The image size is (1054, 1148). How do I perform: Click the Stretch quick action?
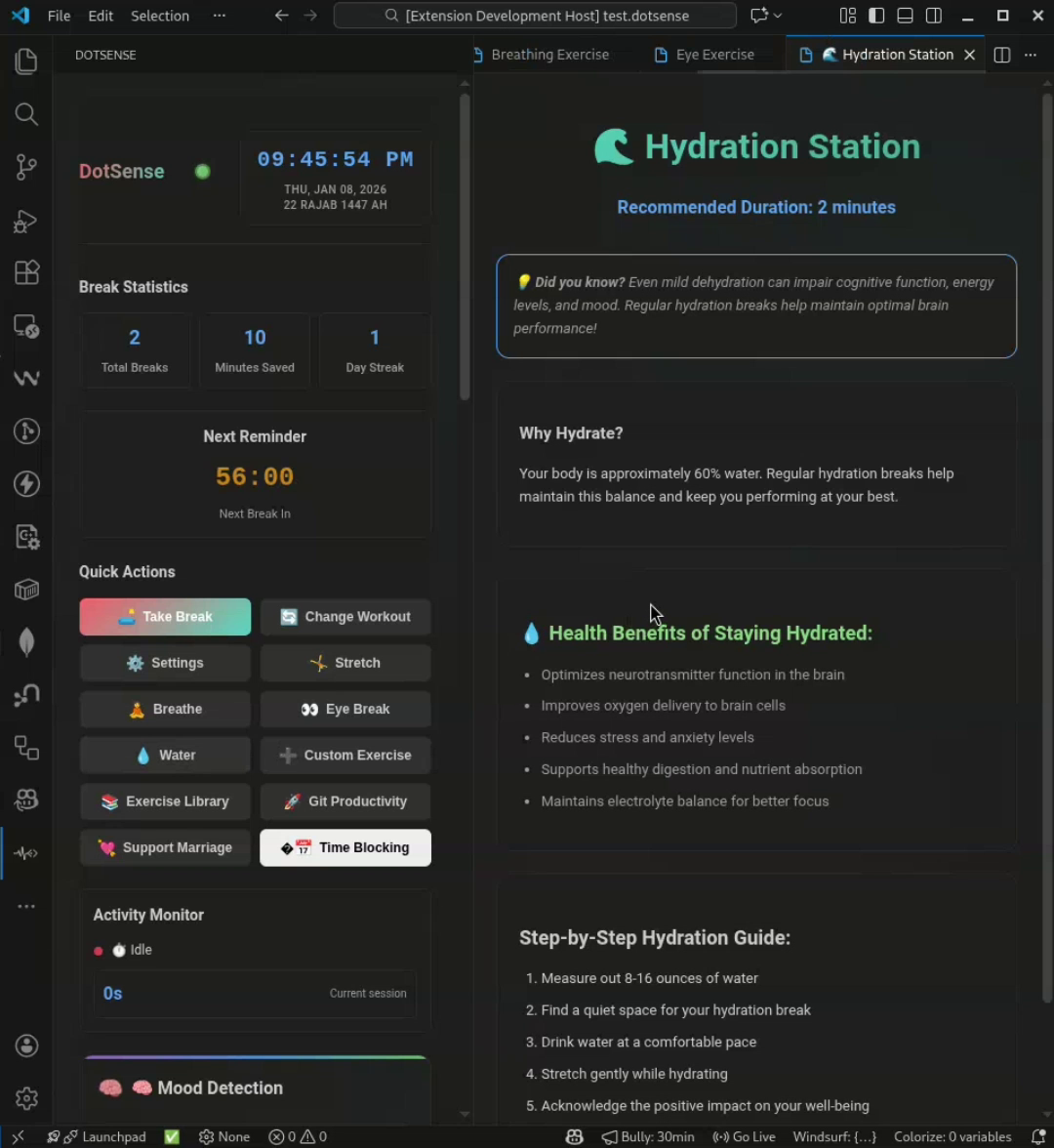point(345,663)
